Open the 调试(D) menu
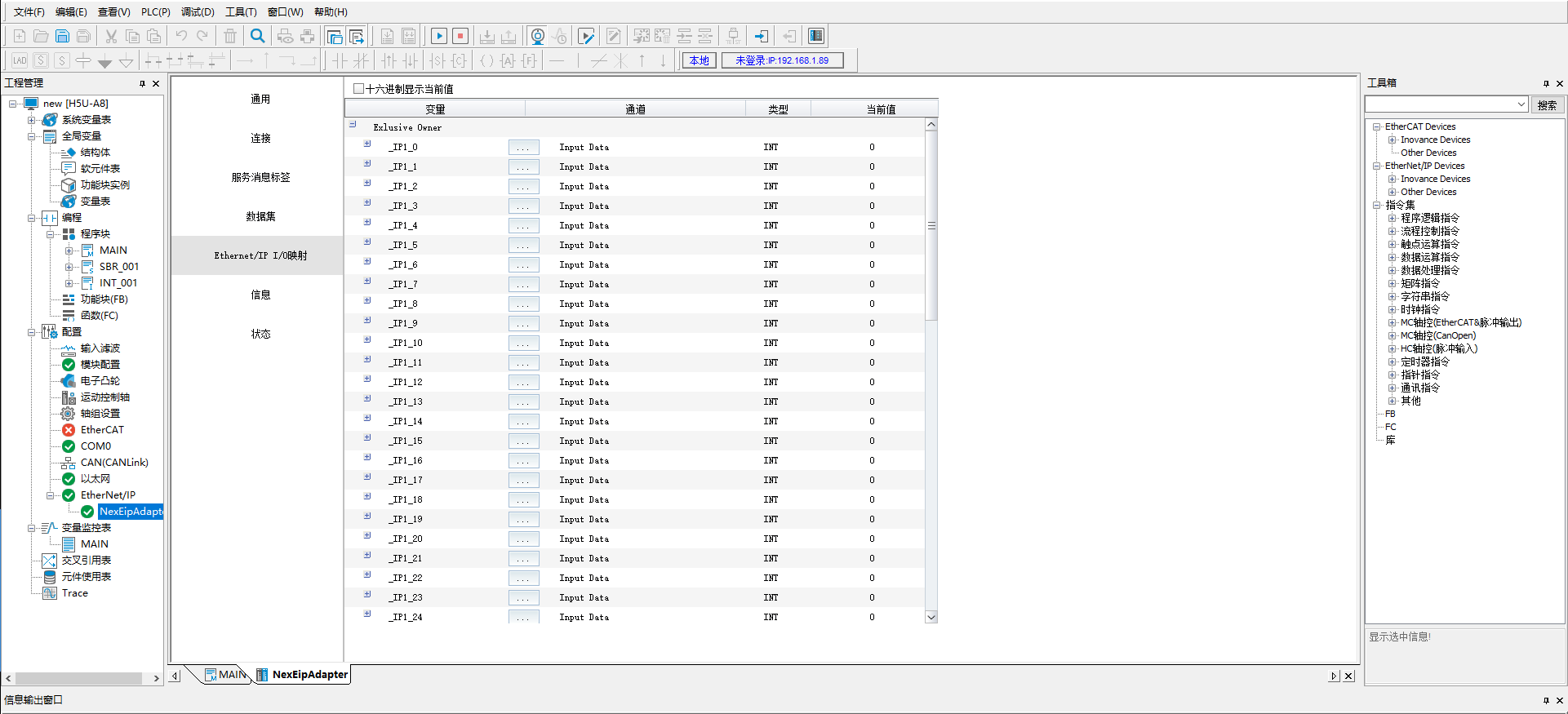The height and width of the screenshot is (714, 1568). tap(198, 12)
